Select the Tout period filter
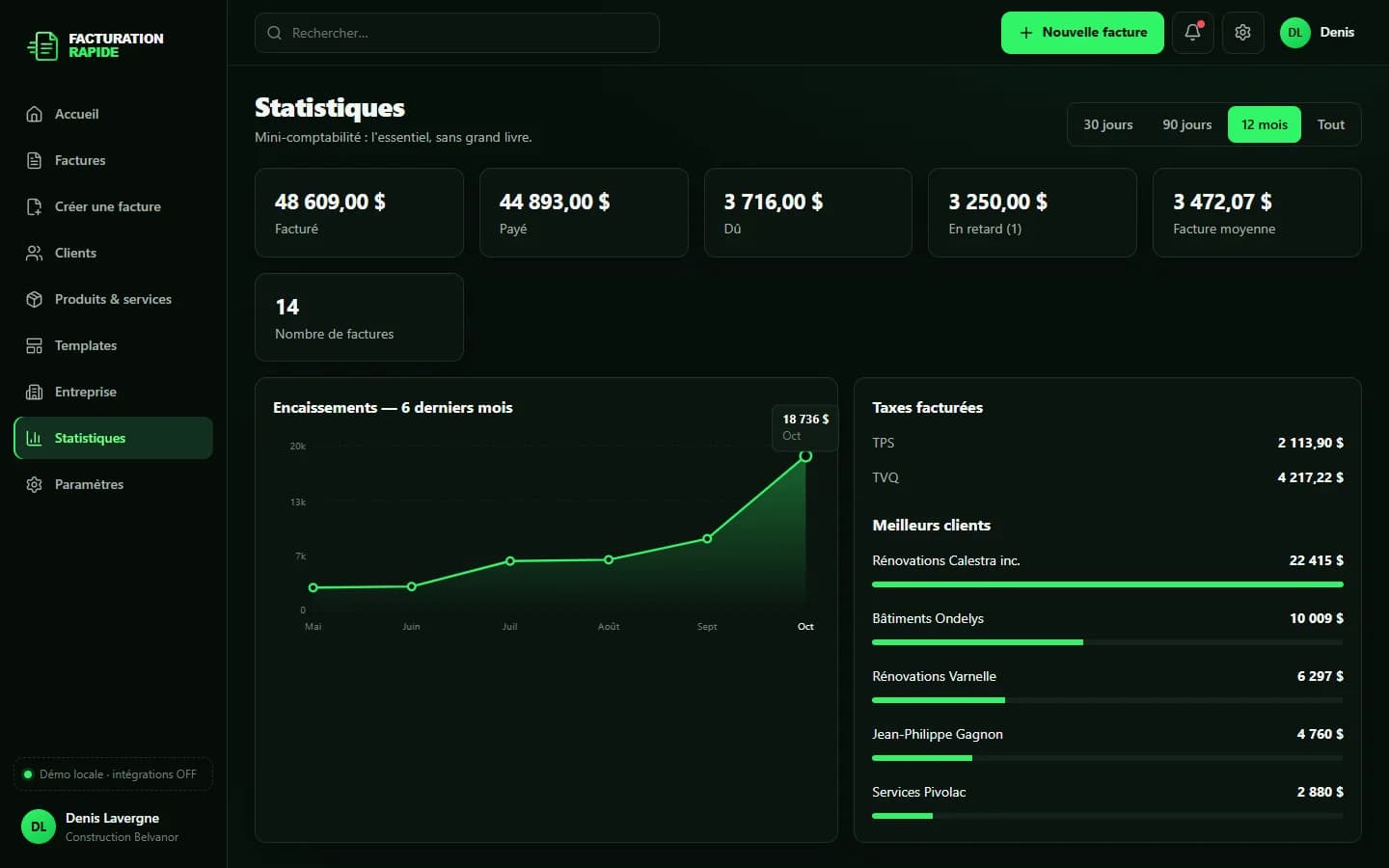Viewport: 1389px width, 868px height. pyautogui.click(x=1331, y=124)
